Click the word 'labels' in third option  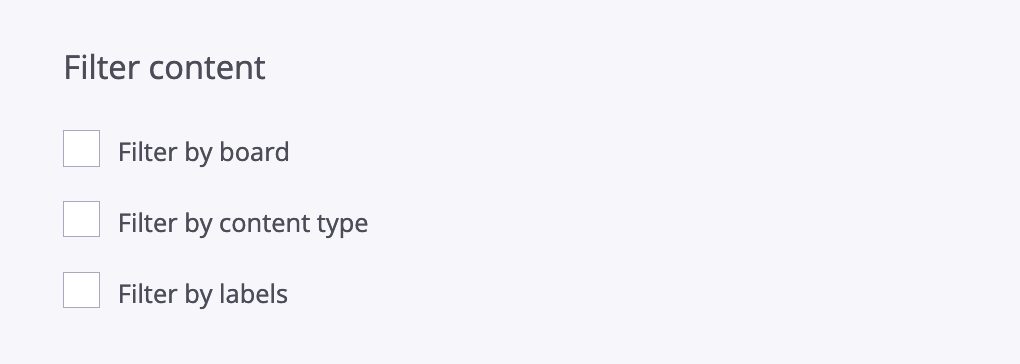[x=253, y=293]
